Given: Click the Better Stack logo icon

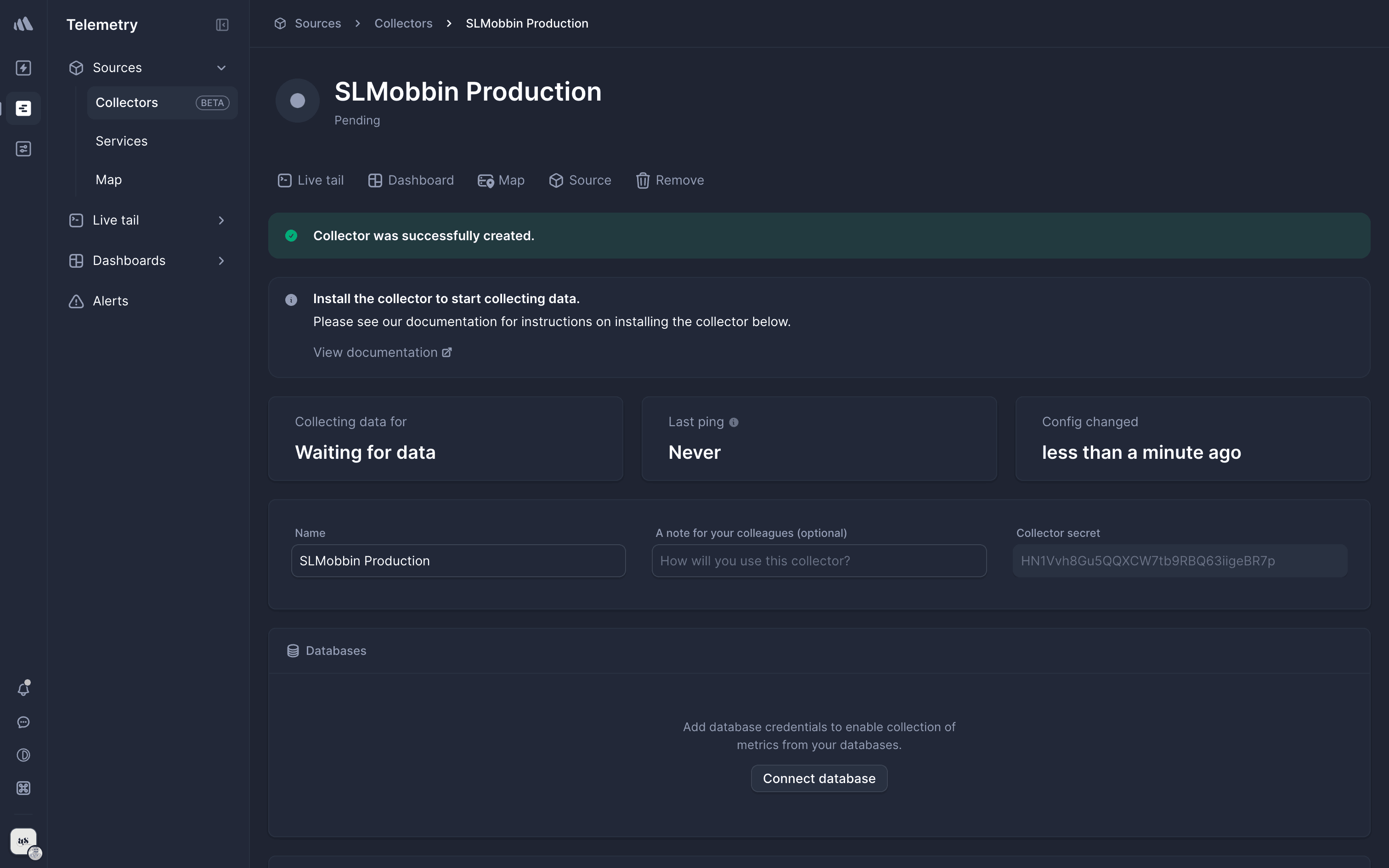Looking at the screenshot, I should click(x=23, y=24).
